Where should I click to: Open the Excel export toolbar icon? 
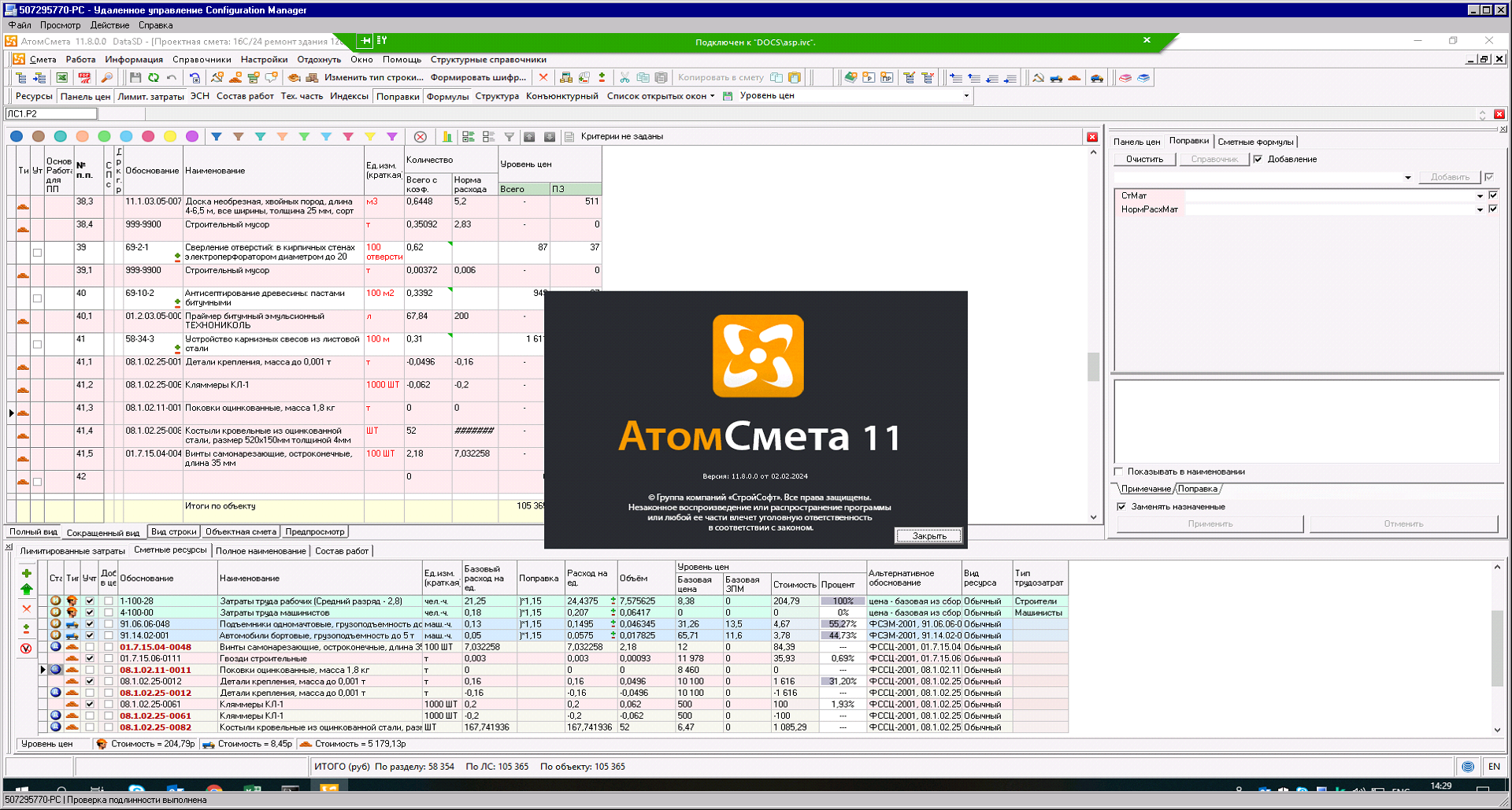point(62,78)
